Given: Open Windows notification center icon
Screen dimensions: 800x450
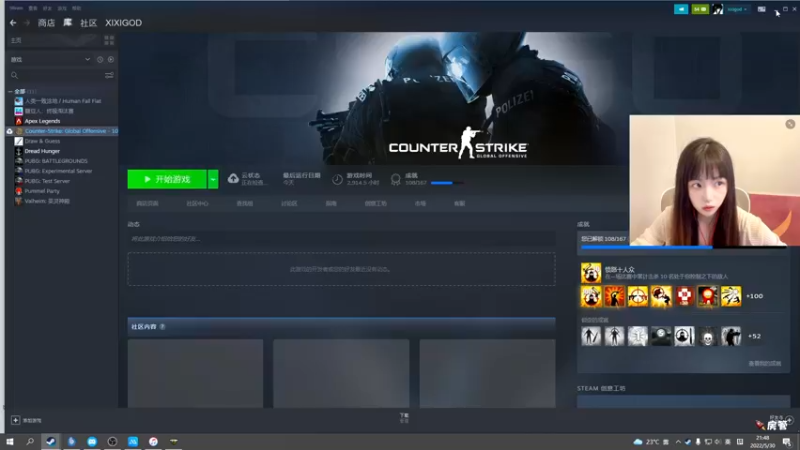Looking at the screenshot, I should coord(787,442).
